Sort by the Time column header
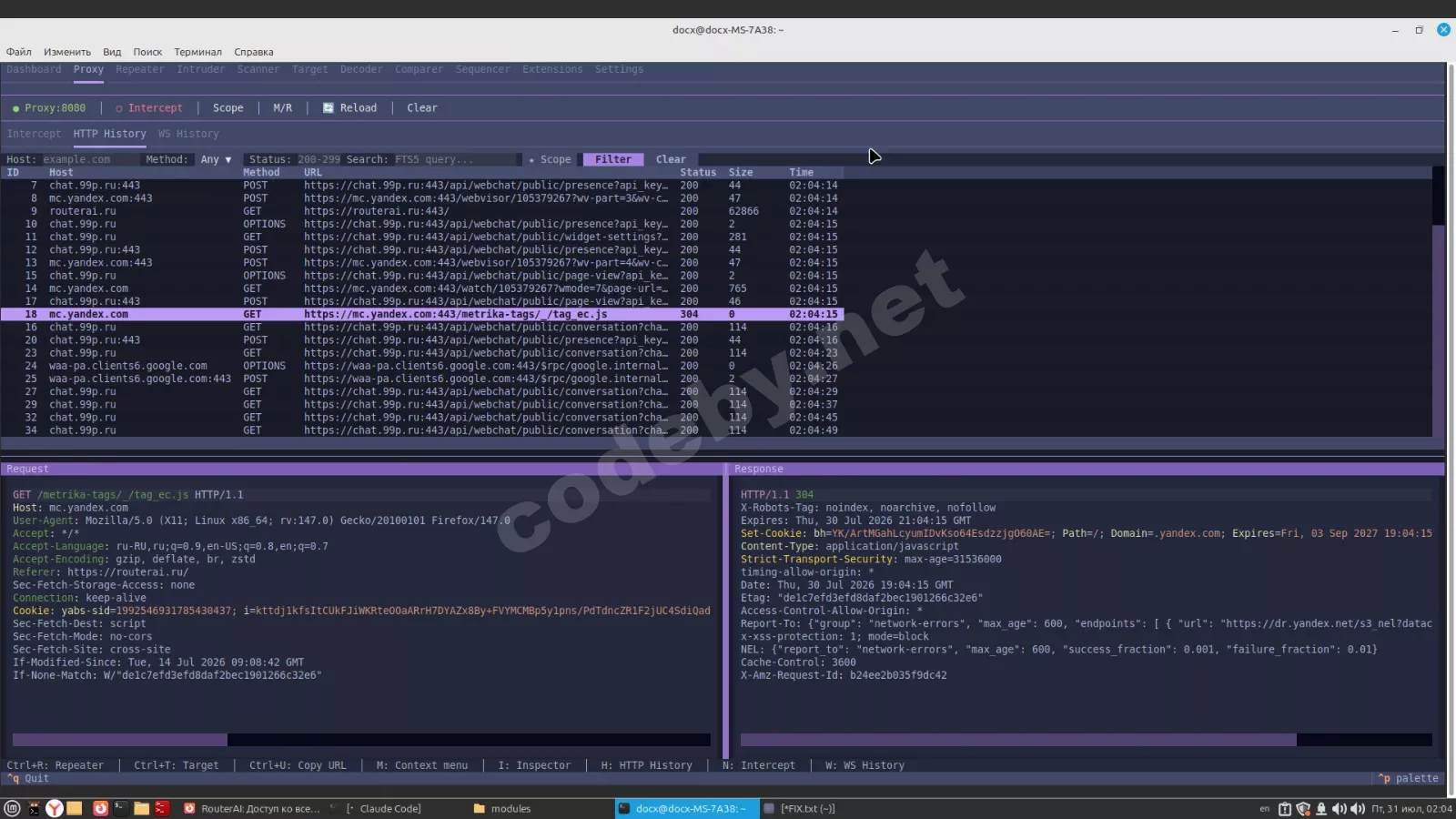 point(802,172)
